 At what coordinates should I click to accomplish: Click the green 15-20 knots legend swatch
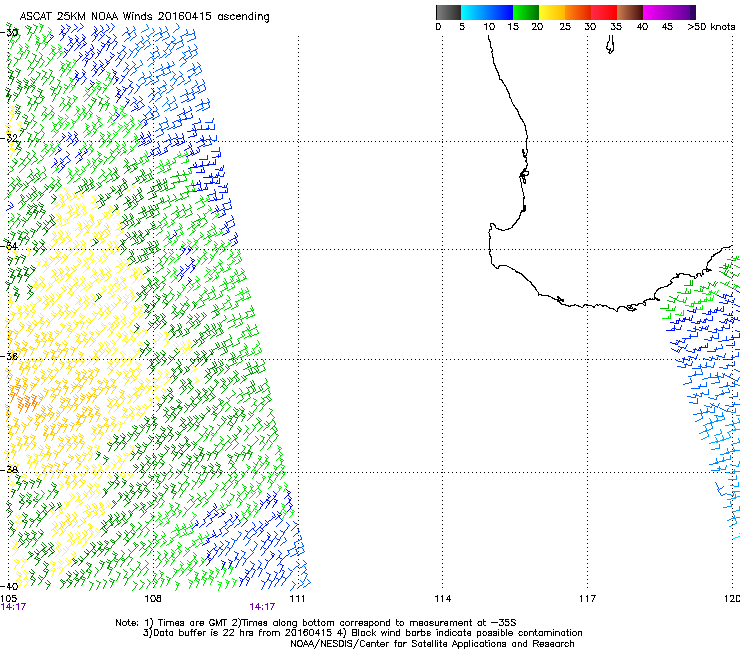pos(526,12)
